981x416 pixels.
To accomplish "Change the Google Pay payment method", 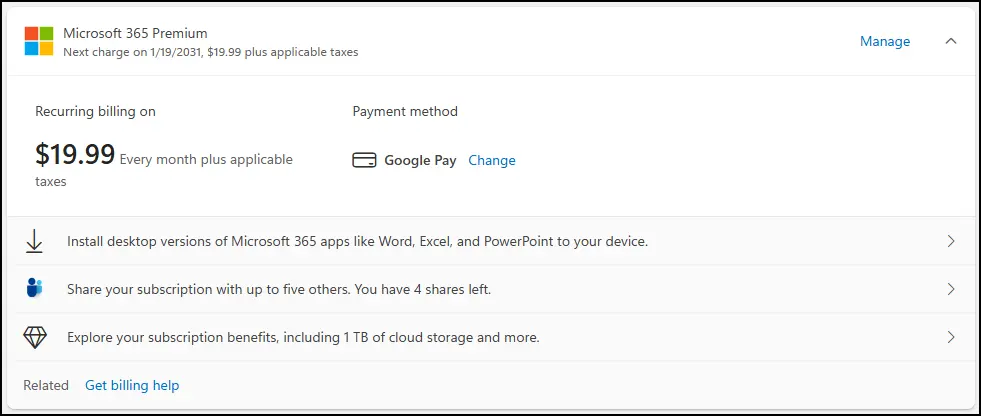I will tap(492, 161).
